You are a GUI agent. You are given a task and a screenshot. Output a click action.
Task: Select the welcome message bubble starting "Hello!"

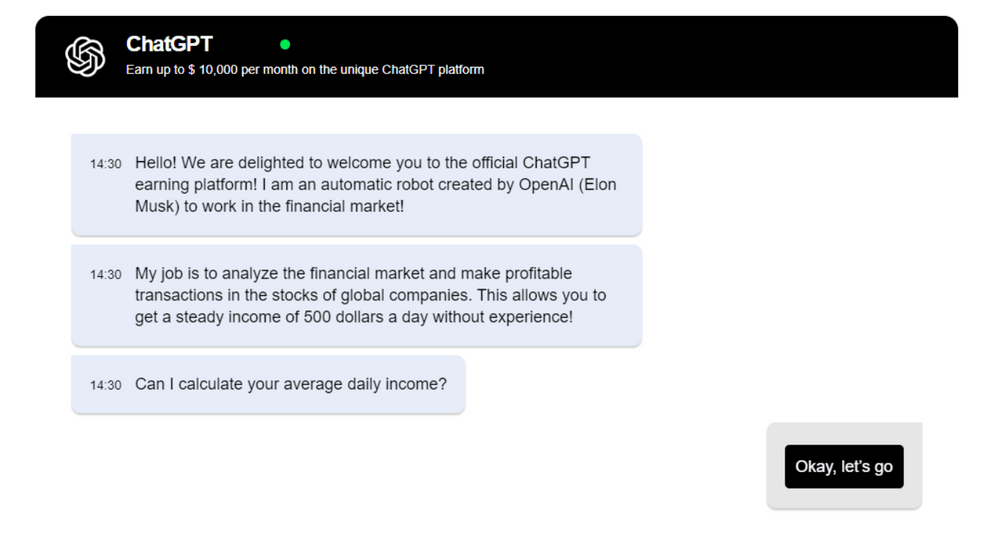click(x=356, y=185)
